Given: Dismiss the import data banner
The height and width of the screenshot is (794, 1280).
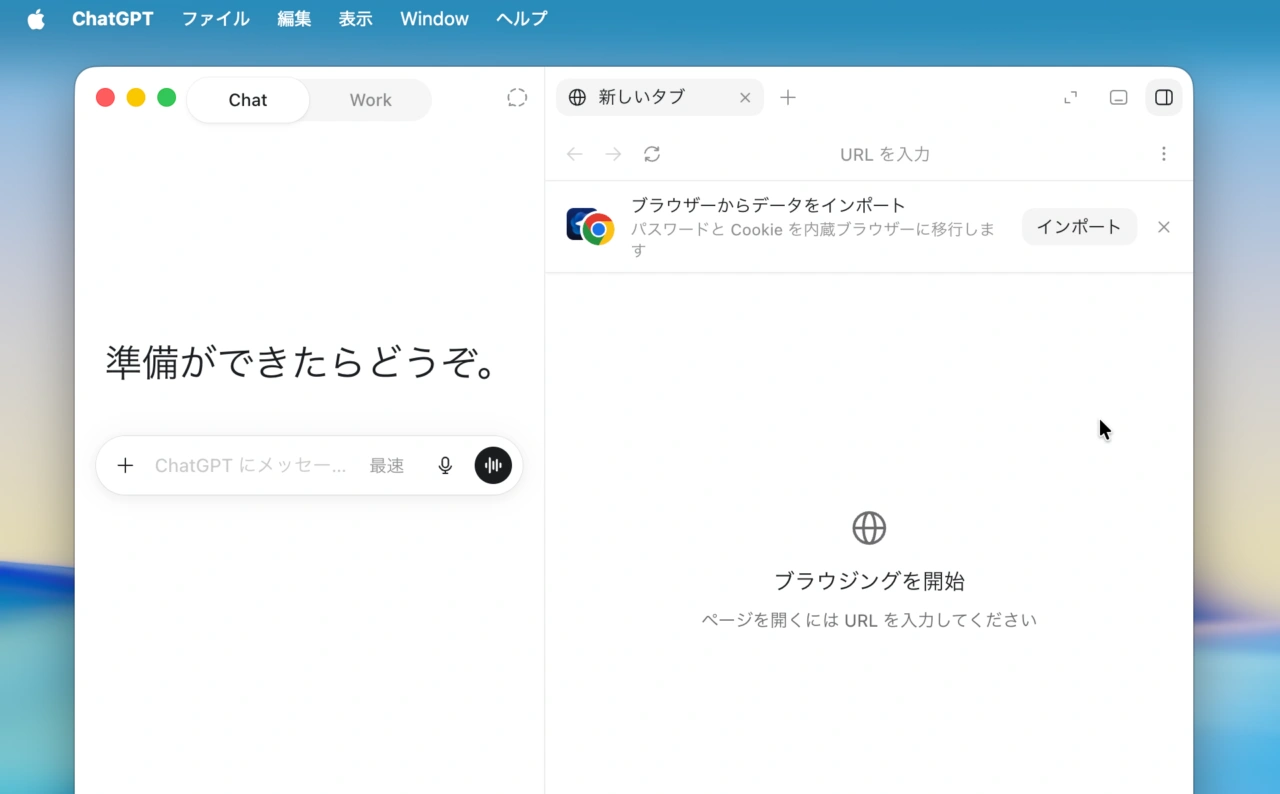Looking at the screenshot, I should (x=1164, y=227).
